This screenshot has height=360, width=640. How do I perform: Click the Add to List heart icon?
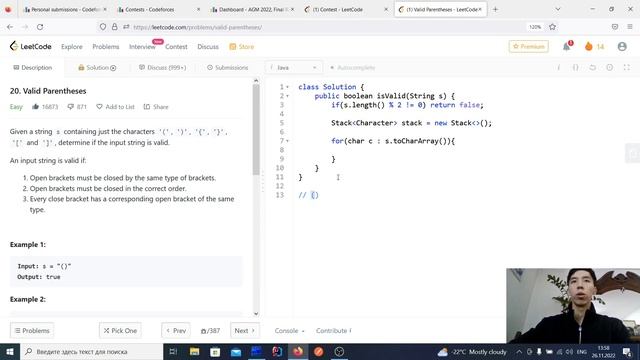pyautogui.click(x=99, y=107)
